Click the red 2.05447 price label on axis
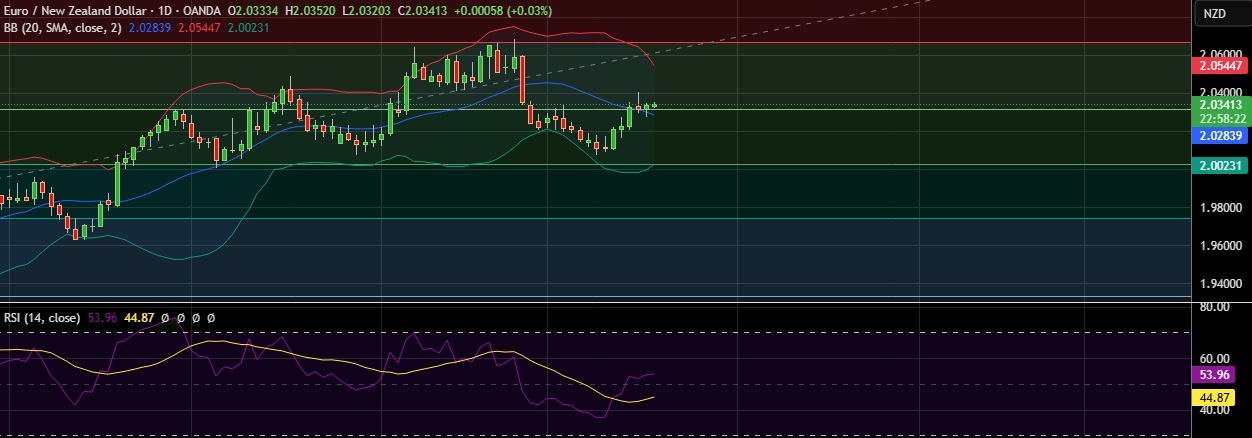This screenshot has height=438, width=1252. pos(1219,64)
